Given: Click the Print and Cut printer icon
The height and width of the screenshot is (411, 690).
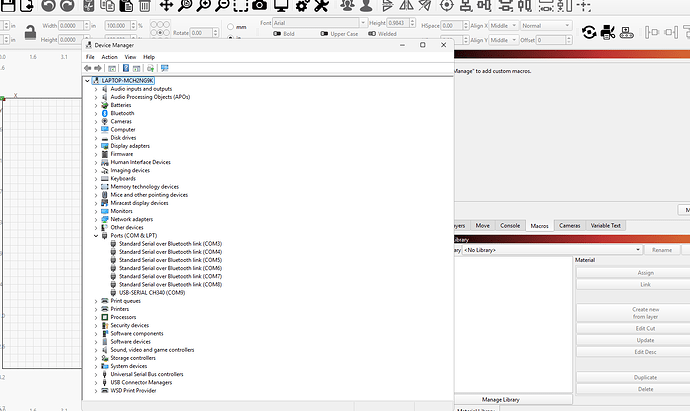Looking at the screenshot, I should click(x=608, y=32).
